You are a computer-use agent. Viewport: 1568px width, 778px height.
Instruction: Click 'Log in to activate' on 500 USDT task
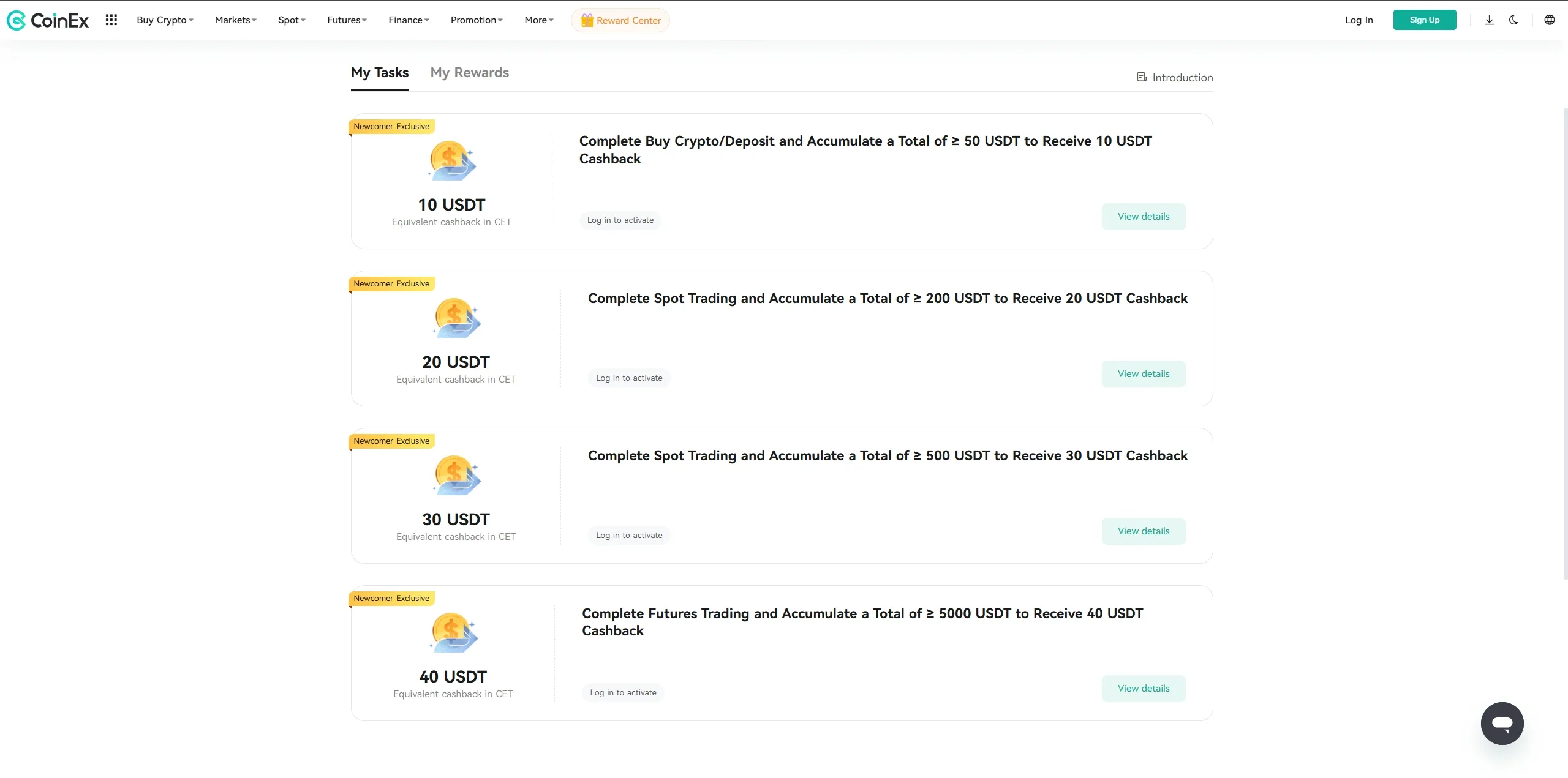tap(629, 536)
